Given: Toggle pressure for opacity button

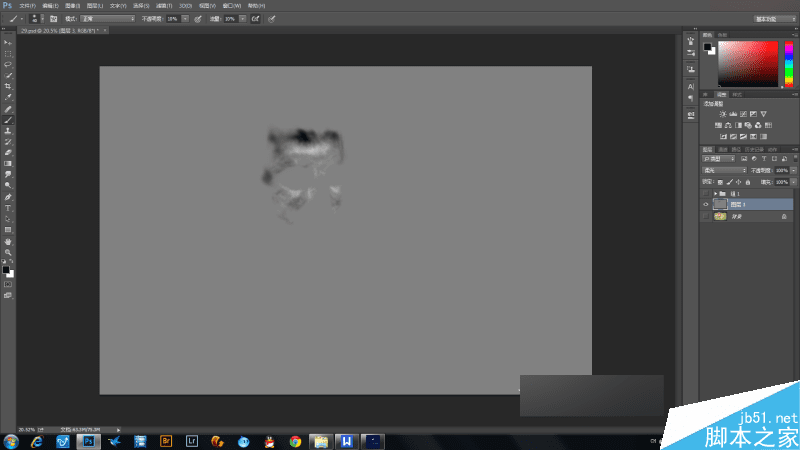Looking at the screenshot, I should (x=198, y=19).
